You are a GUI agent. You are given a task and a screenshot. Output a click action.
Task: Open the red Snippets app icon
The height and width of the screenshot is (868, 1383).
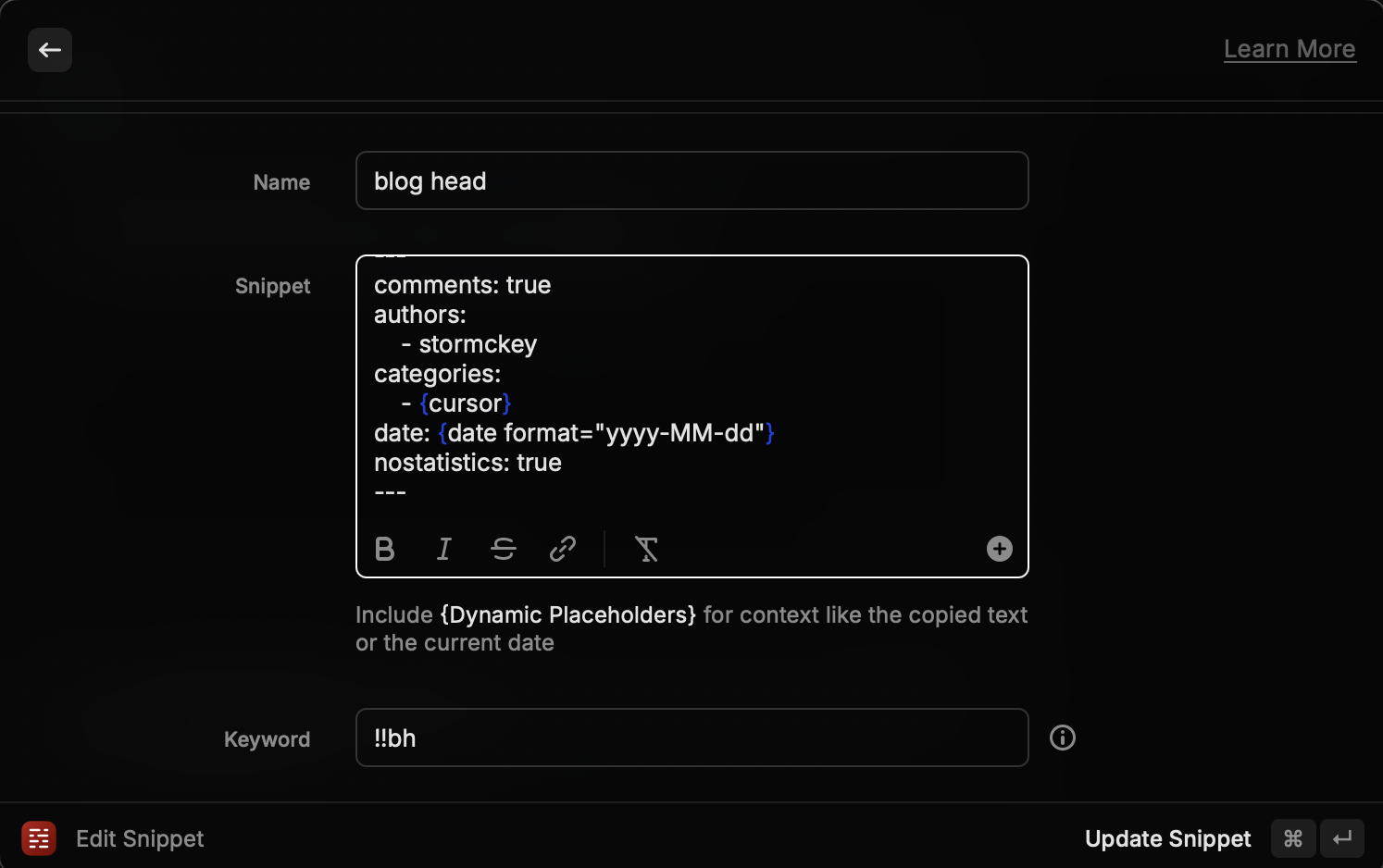(39, 838)
